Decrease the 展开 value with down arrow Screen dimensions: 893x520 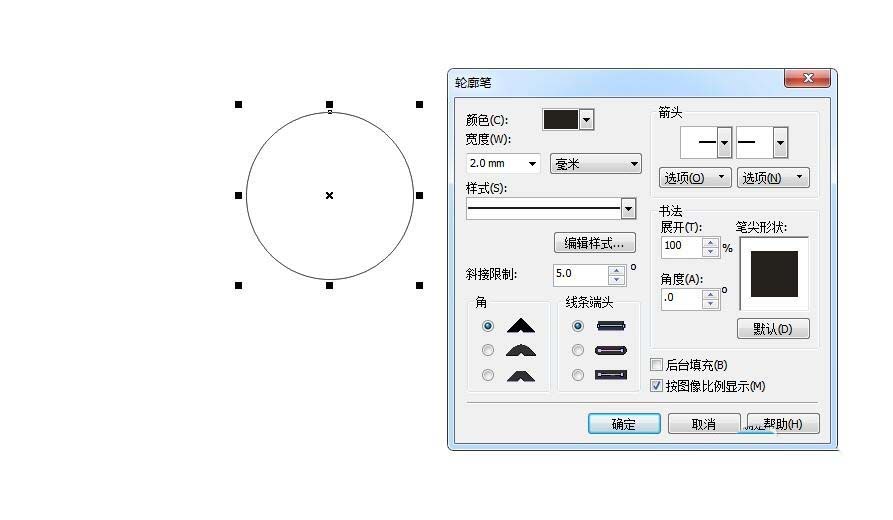pyautogui.click(x=710, y=252)
